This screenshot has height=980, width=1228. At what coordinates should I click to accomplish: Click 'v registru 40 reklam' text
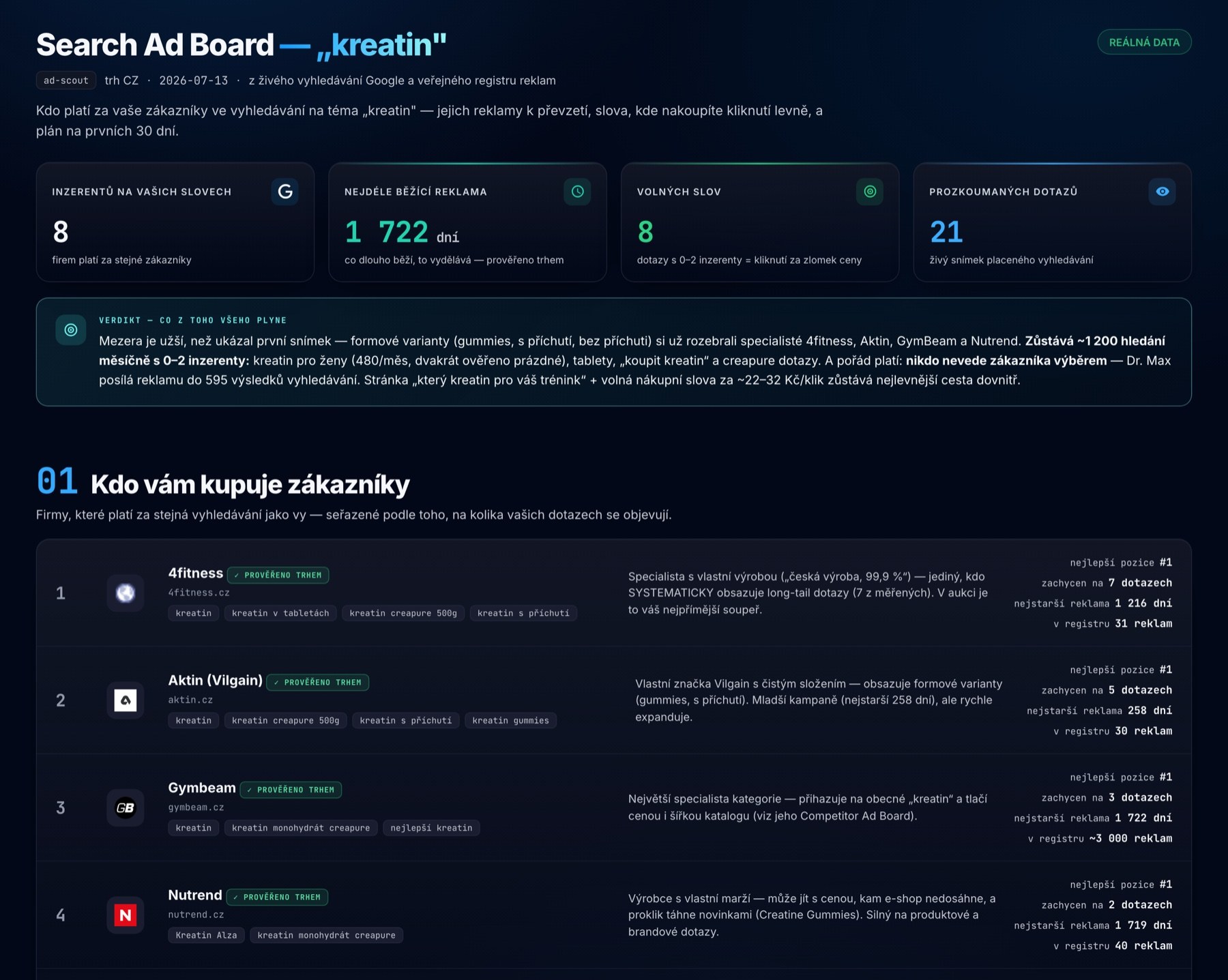[x=1113, y=946]
